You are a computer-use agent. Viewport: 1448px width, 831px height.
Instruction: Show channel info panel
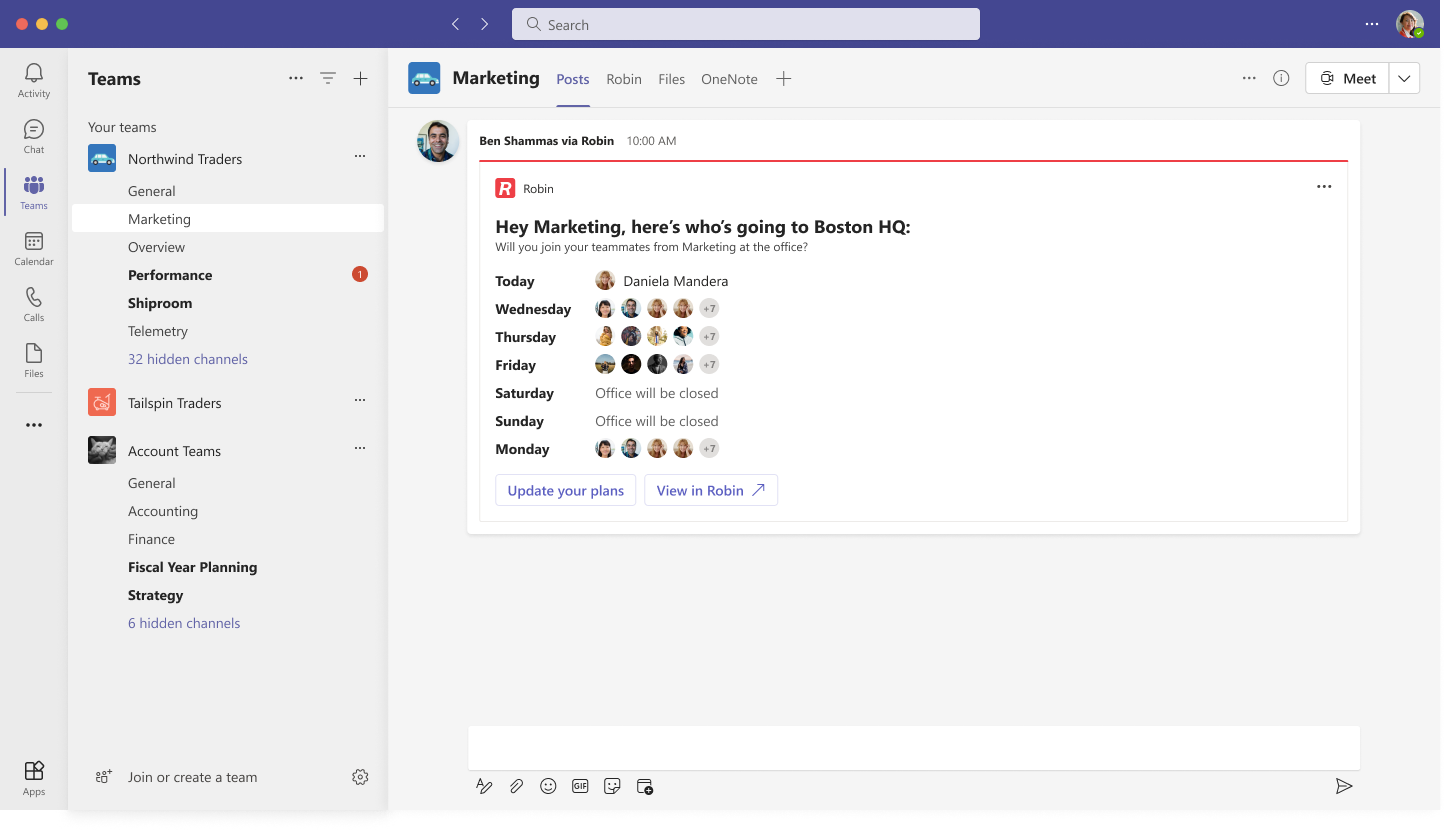pos(1281,78)
